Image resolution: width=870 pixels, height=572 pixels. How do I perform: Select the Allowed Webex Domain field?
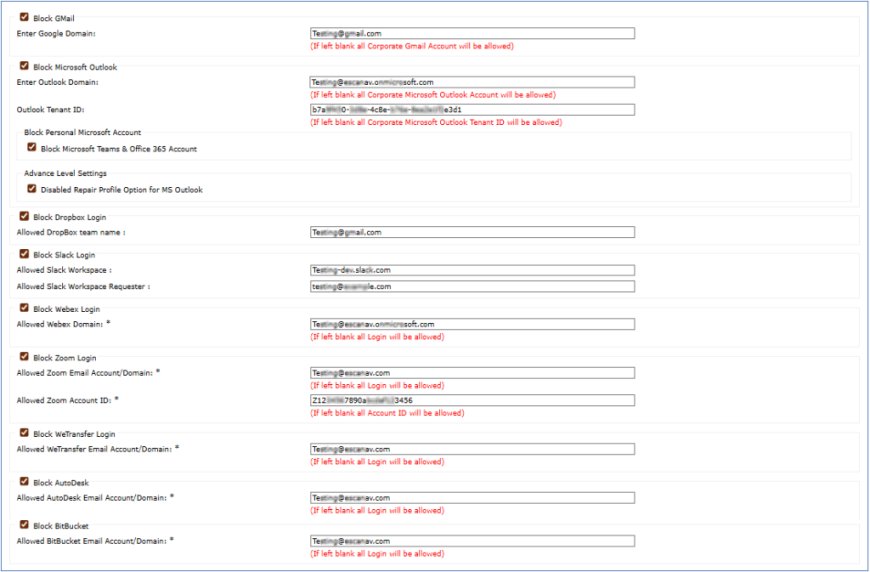[x=472, y=324]
